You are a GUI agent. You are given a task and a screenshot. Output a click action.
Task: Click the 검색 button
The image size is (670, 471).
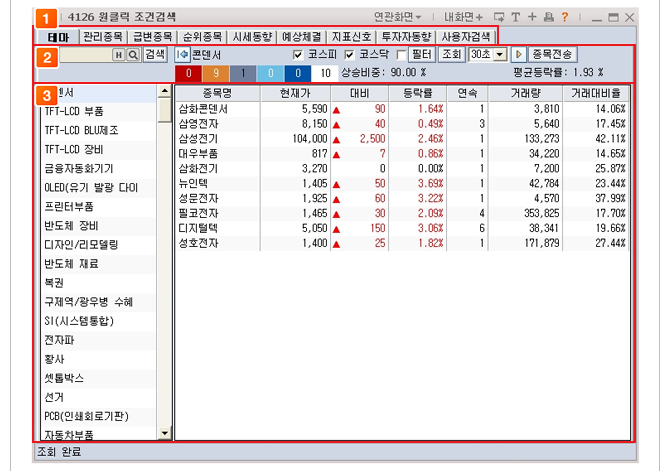[155, 55]
